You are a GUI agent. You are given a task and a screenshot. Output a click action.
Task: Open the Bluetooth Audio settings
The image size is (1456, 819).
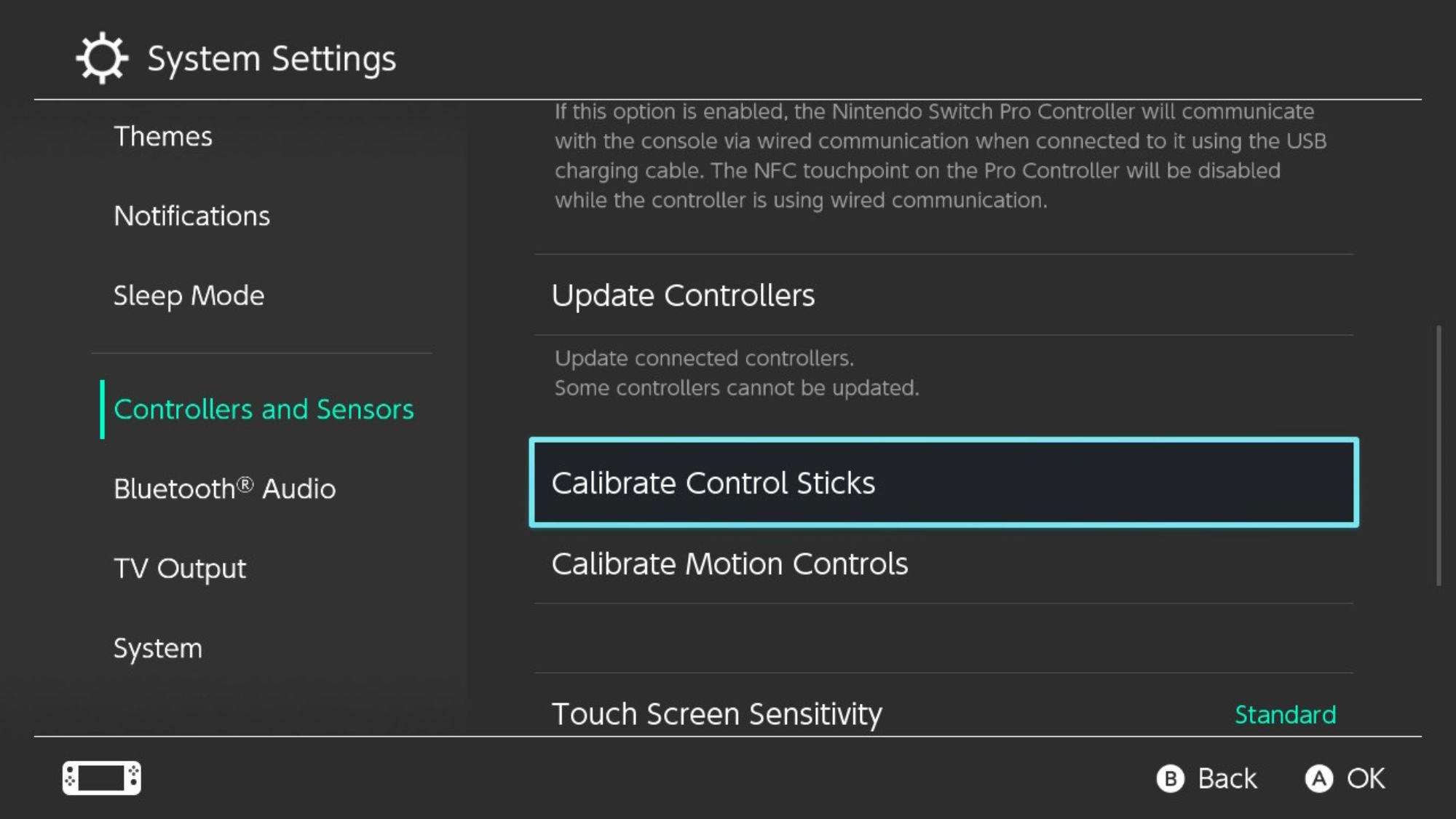[x=224, y=488]
